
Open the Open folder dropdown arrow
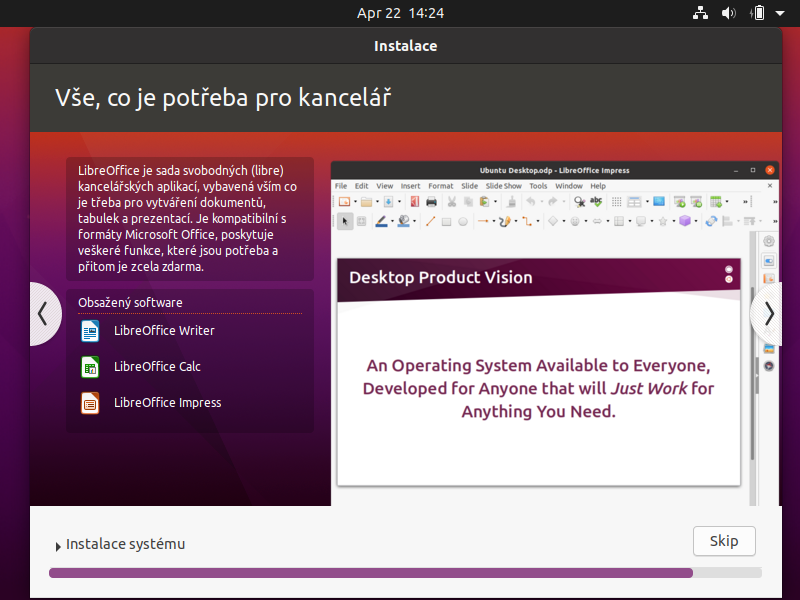click(377, 202)
